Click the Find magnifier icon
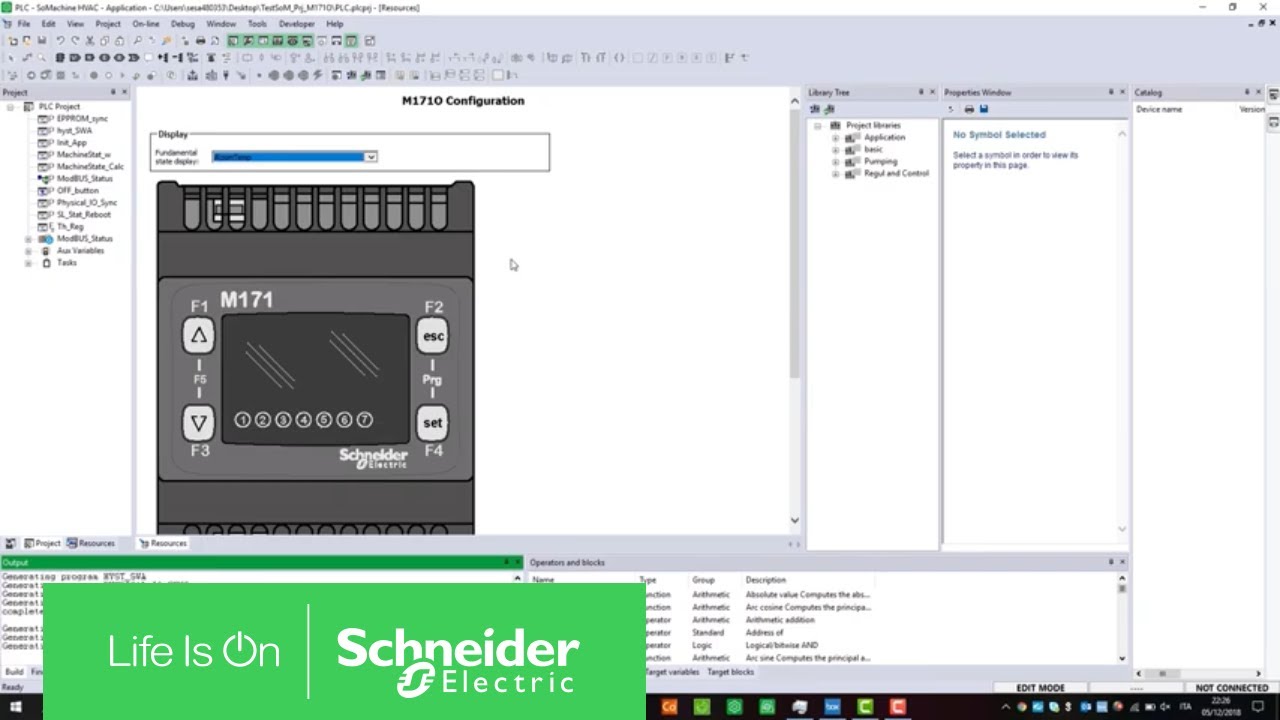The height and width of the screenshot is (720, 1280). (x=137, y=41)
